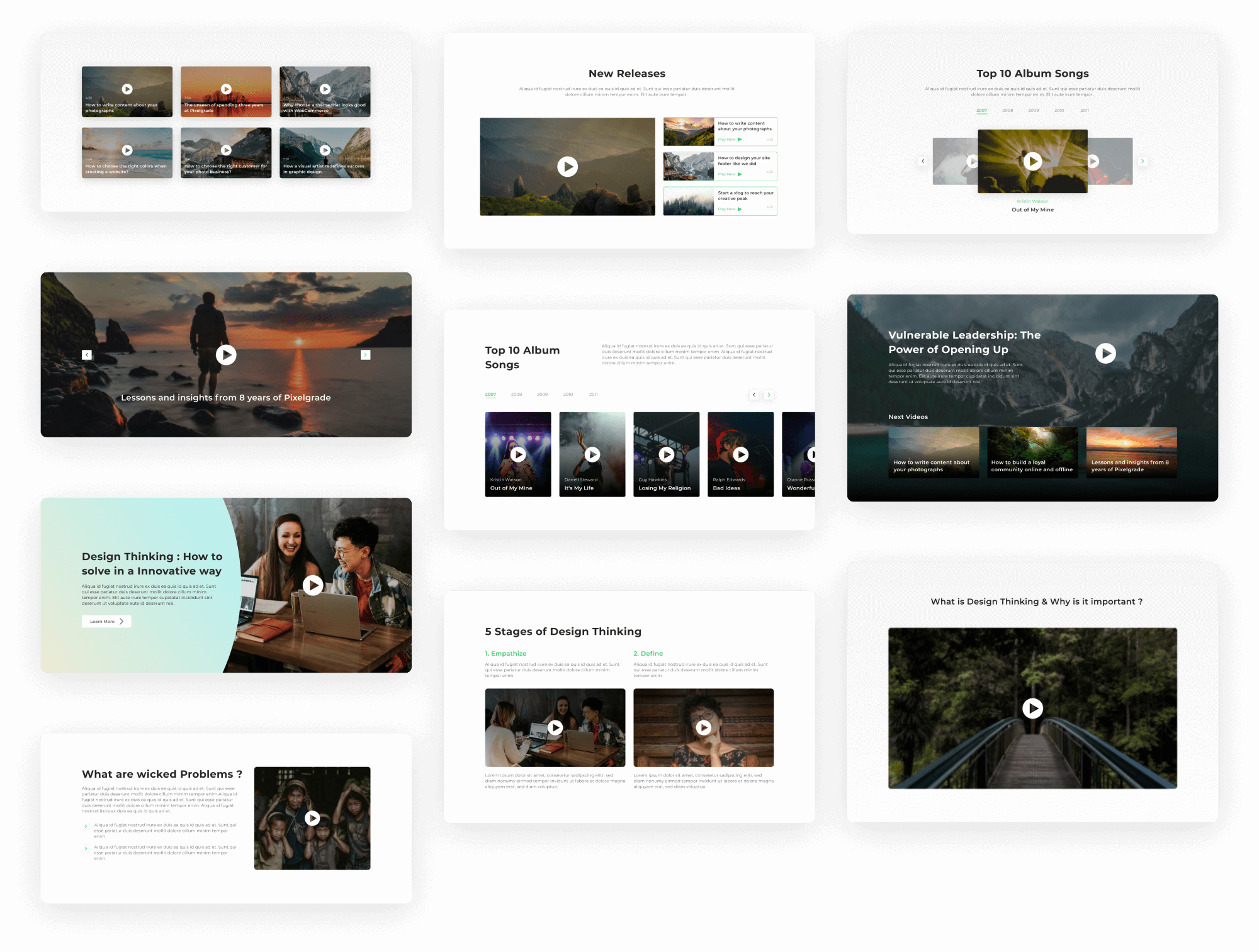This screenshot has height=952, width=1259.
Task: Select 2007 tab in centered Top 10 Album Songs carousel
Action: (x=981, y=111)
